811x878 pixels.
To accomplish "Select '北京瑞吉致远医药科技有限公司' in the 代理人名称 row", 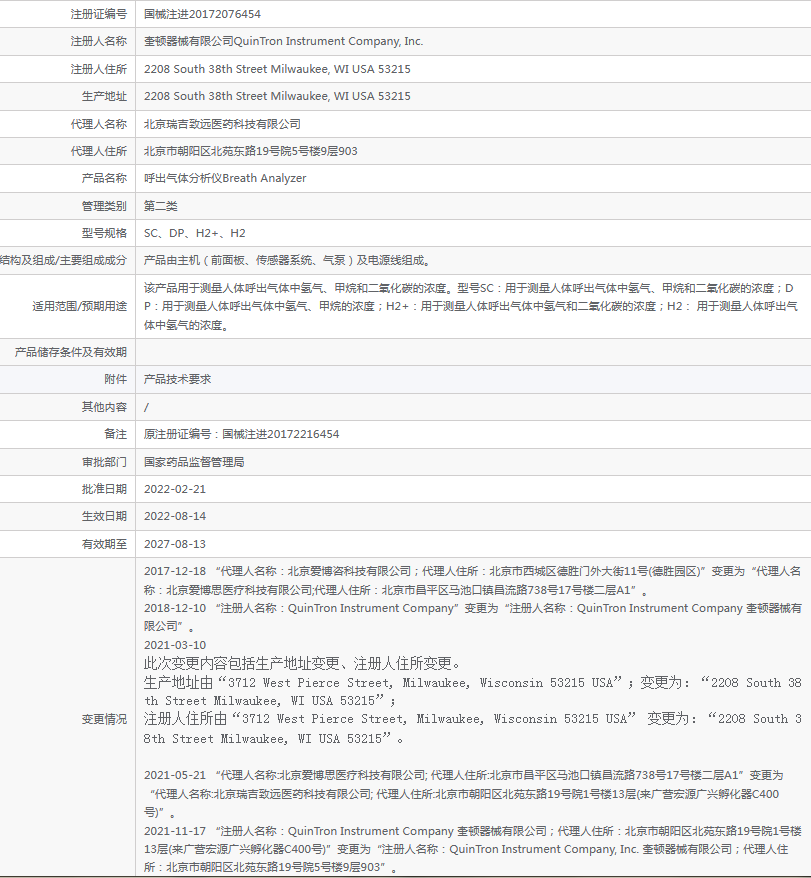I will (x=222, y=124).
